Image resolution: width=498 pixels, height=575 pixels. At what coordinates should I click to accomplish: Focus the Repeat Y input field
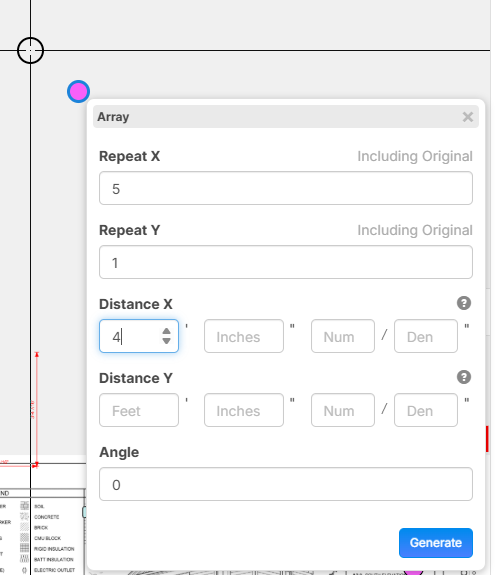pos(286,262)
